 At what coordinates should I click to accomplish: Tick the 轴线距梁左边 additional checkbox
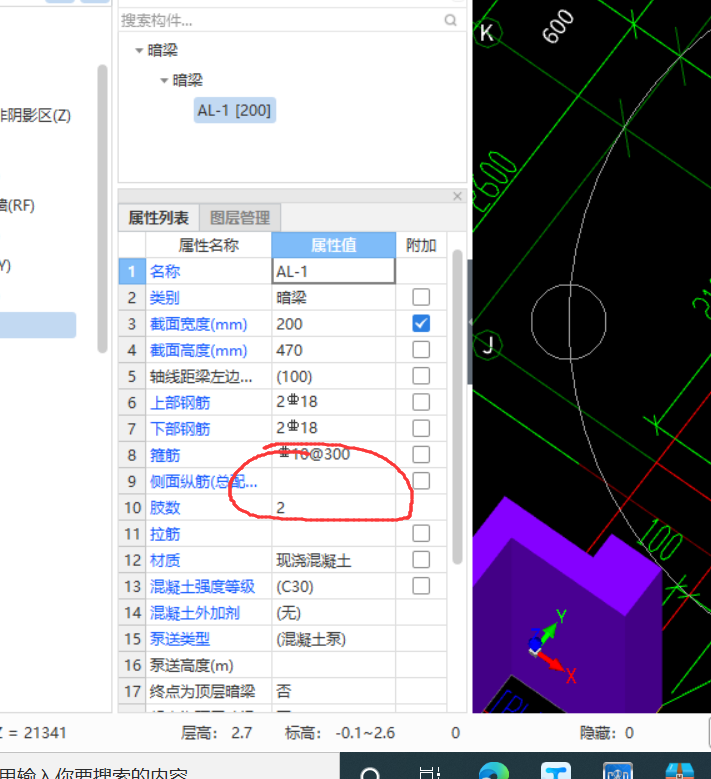pos(421,376)
